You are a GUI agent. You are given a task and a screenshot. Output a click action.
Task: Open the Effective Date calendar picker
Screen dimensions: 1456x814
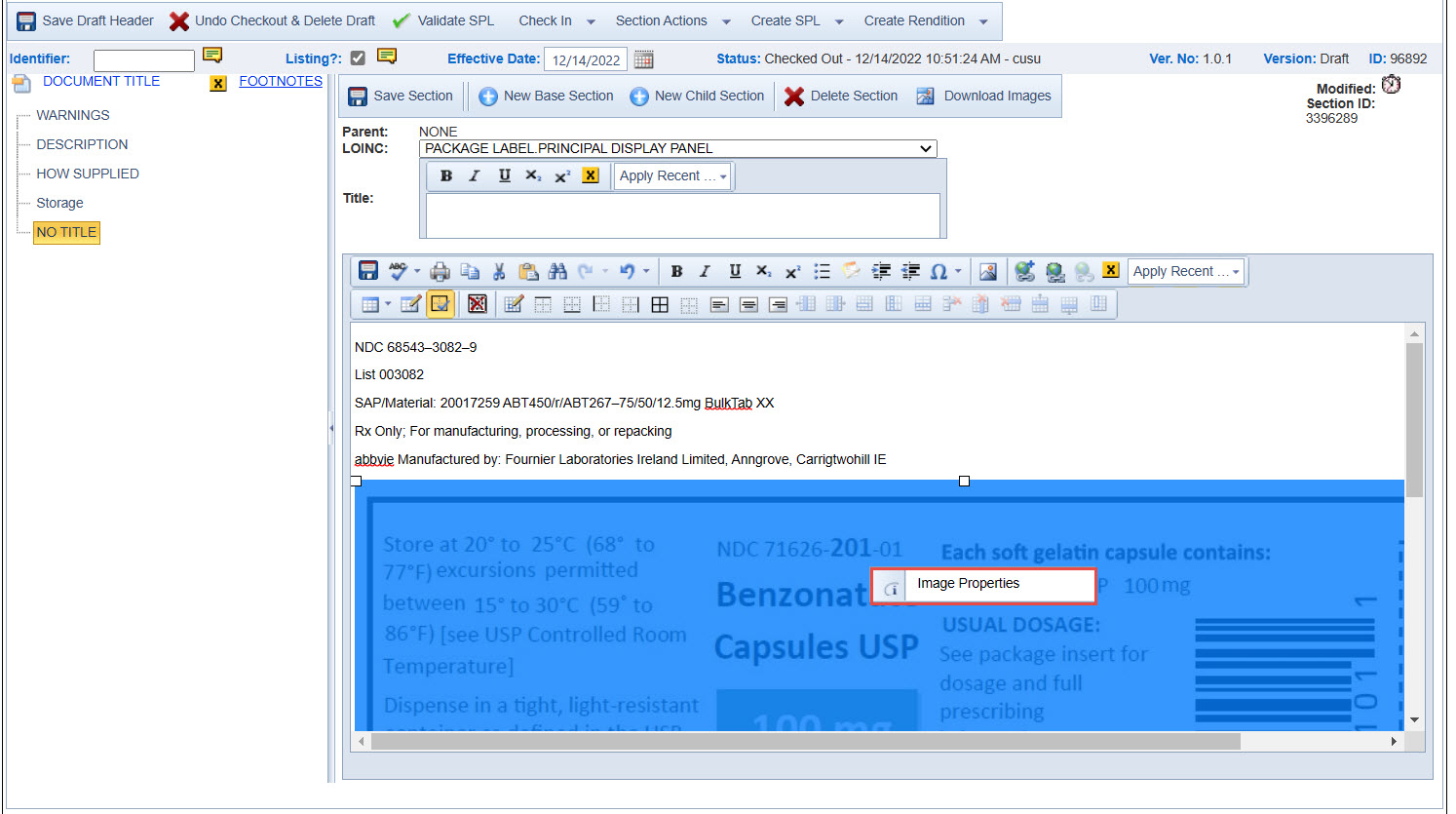pyautogui.click(x=643, y=59)
